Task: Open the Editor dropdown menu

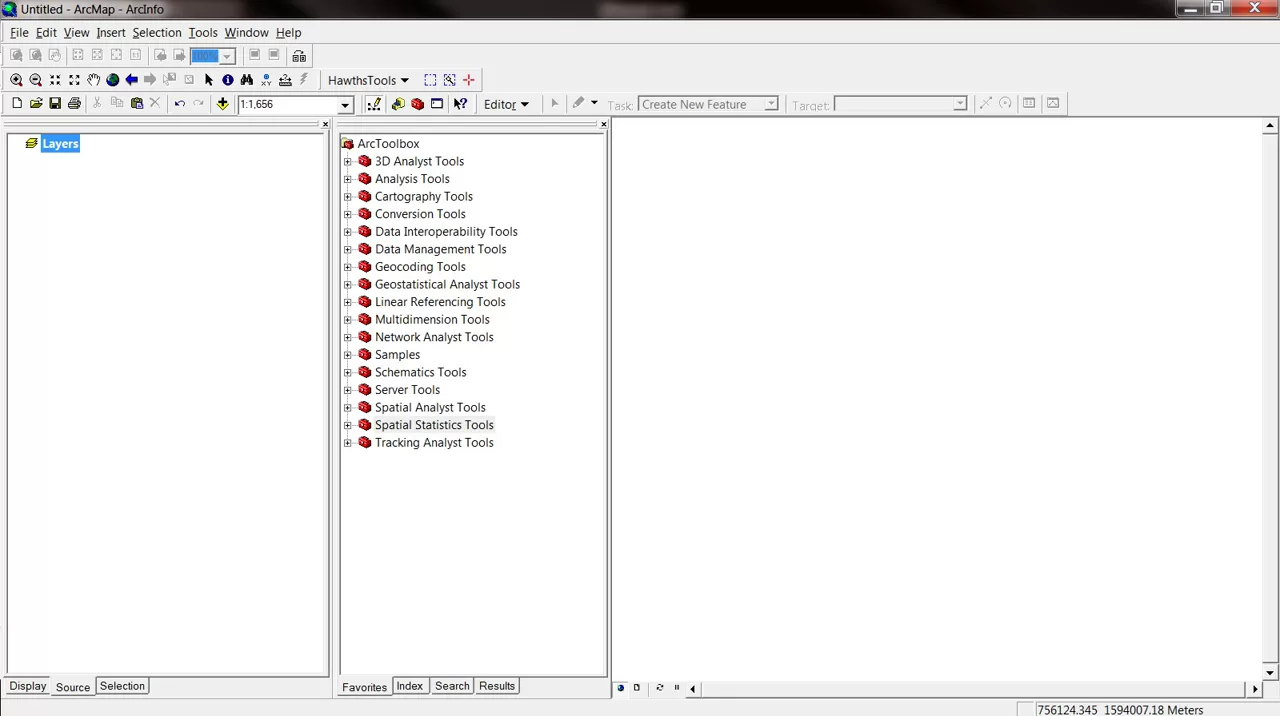Action: [x=506, y=104]
